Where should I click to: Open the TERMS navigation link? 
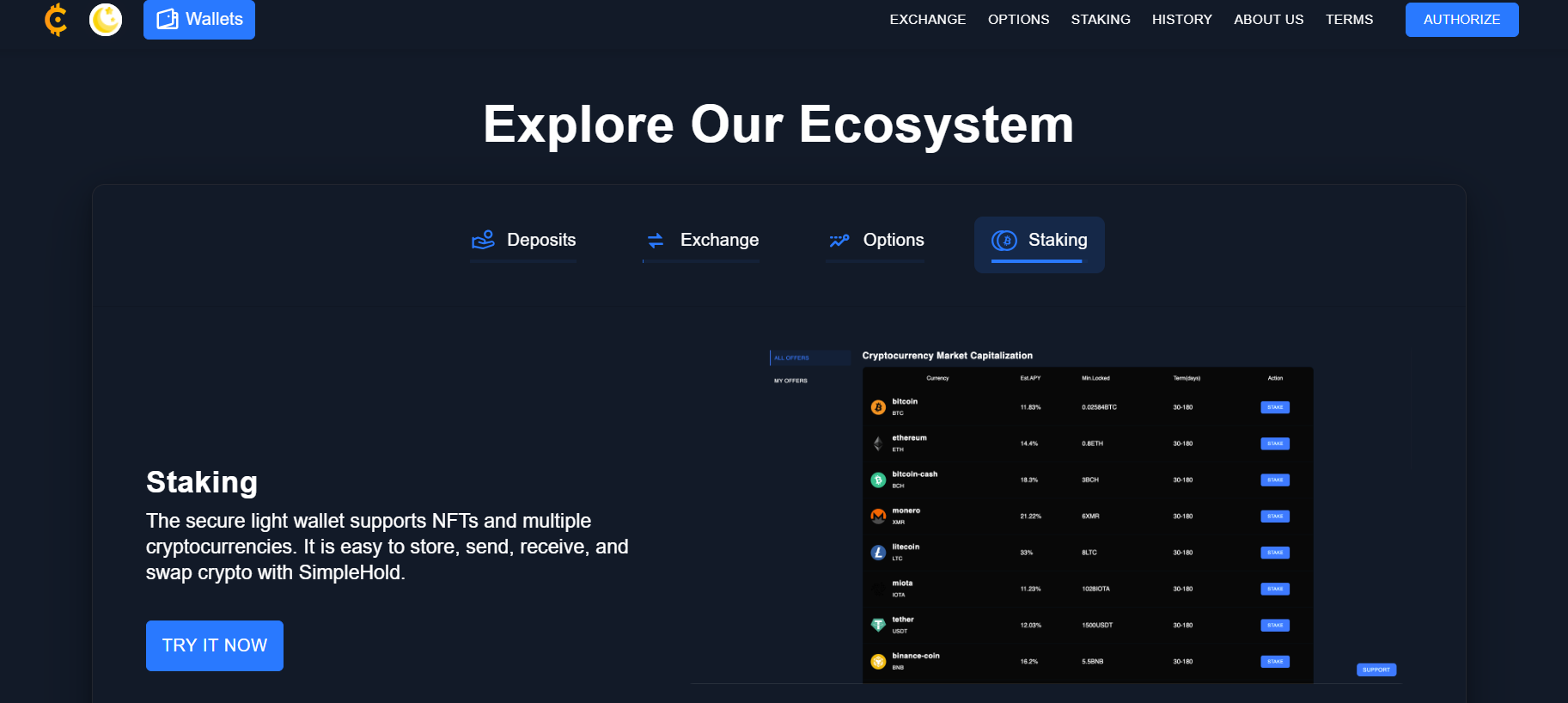tap(1349, 19)
